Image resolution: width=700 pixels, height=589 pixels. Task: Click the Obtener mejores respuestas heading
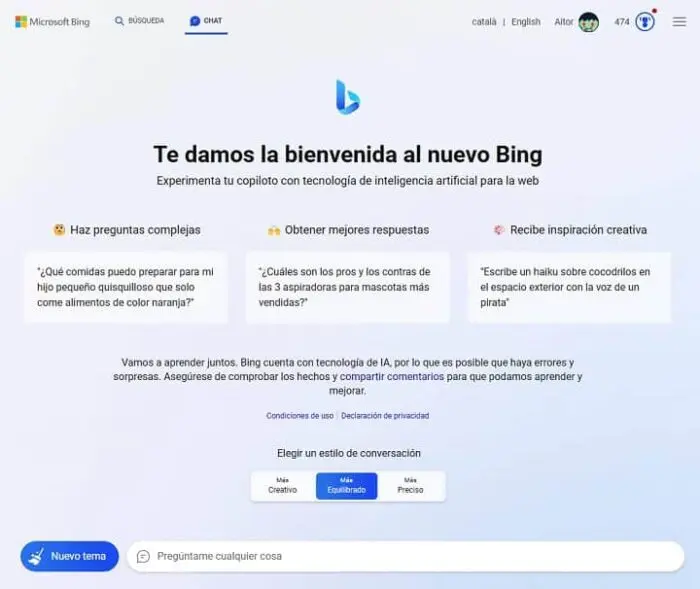(357, 230)
